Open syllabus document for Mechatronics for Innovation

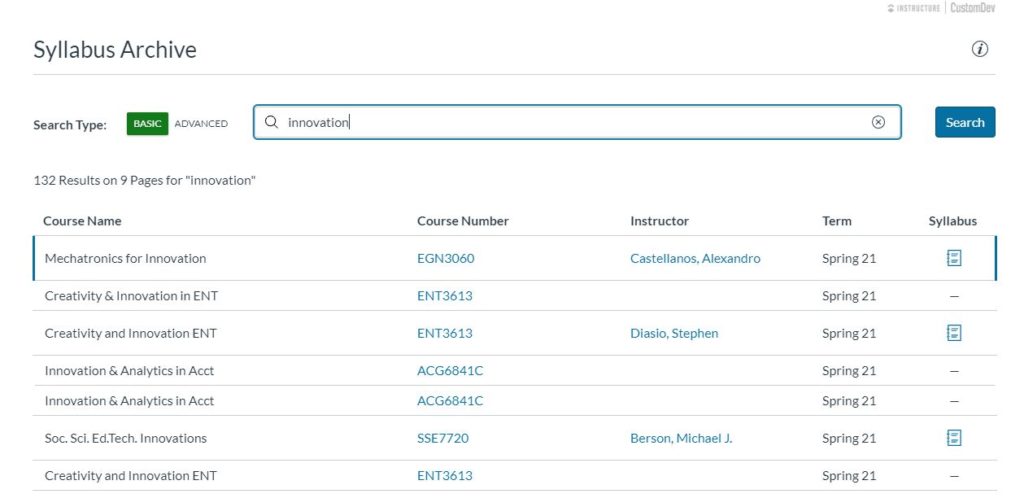[954, 258]
